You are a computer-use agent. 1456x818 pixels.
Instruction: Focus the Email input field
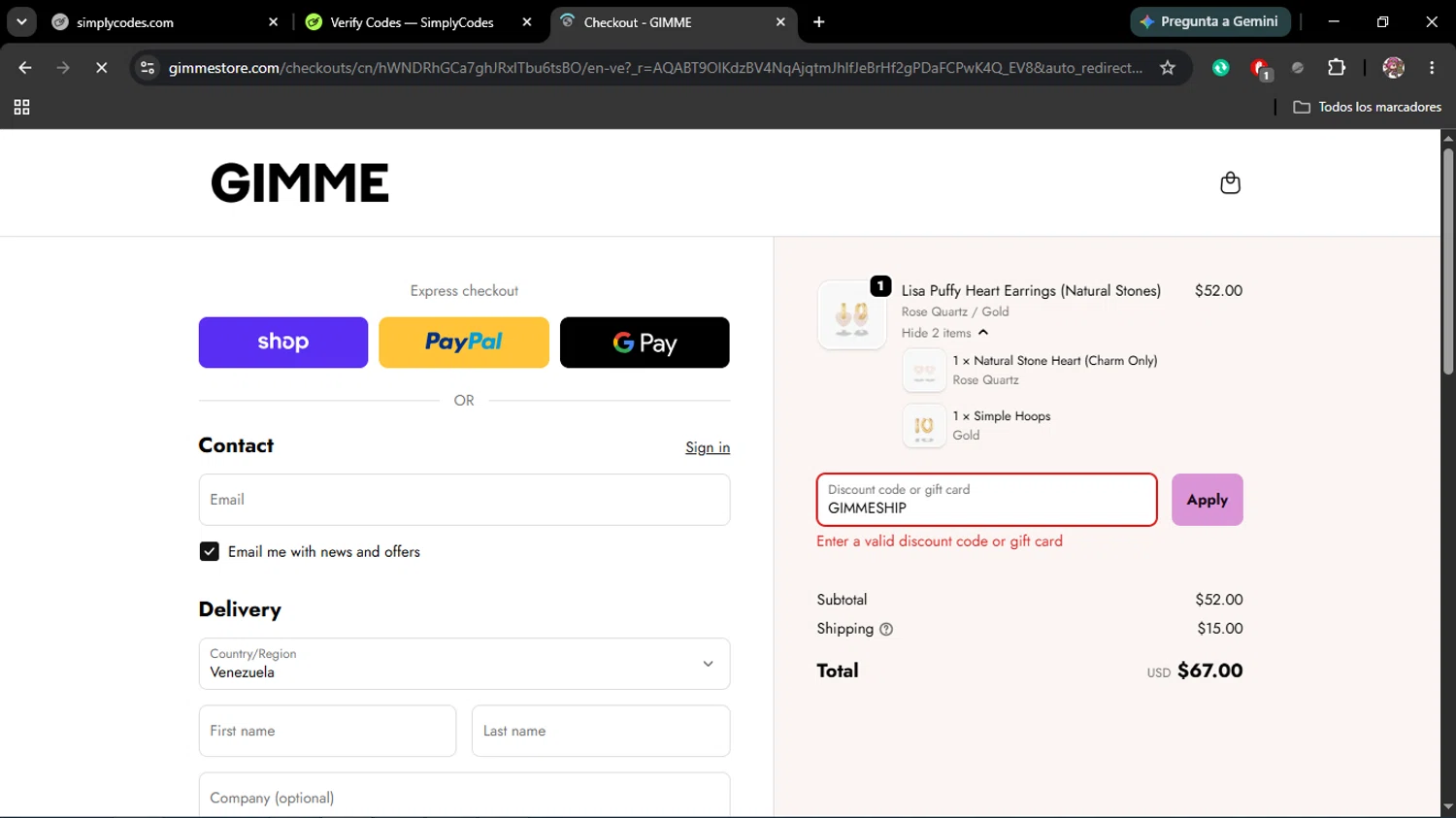tap(464, 500)
